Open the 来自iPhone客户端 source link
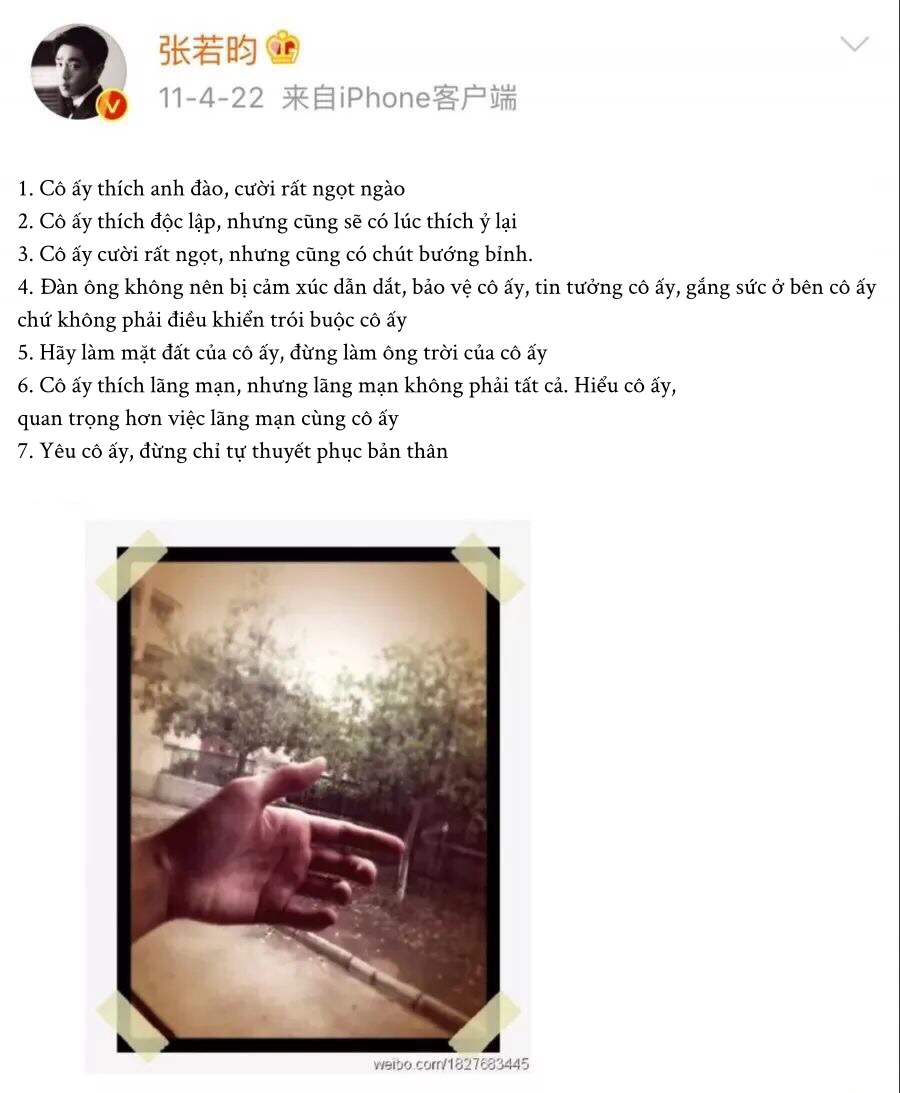Viewport: 900px width, 1093px height. coord(399,98)
